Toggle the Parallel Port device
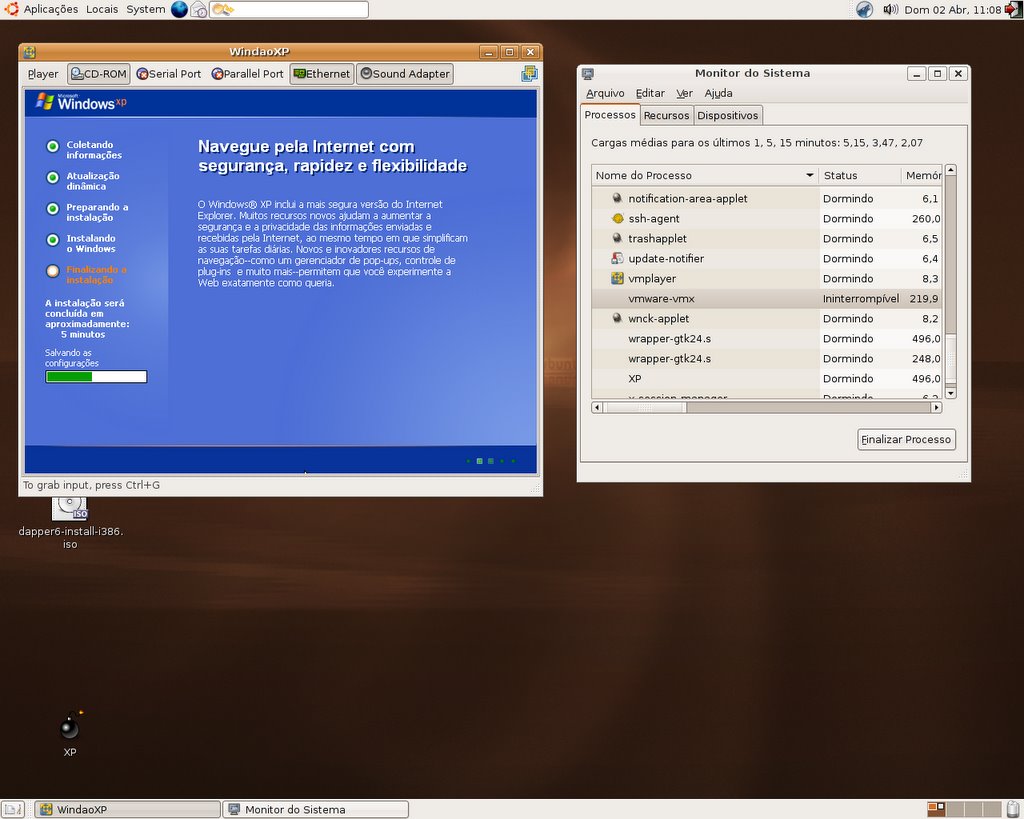The image size is (1024, 819). pyautogui.click(x=248, y=74)
